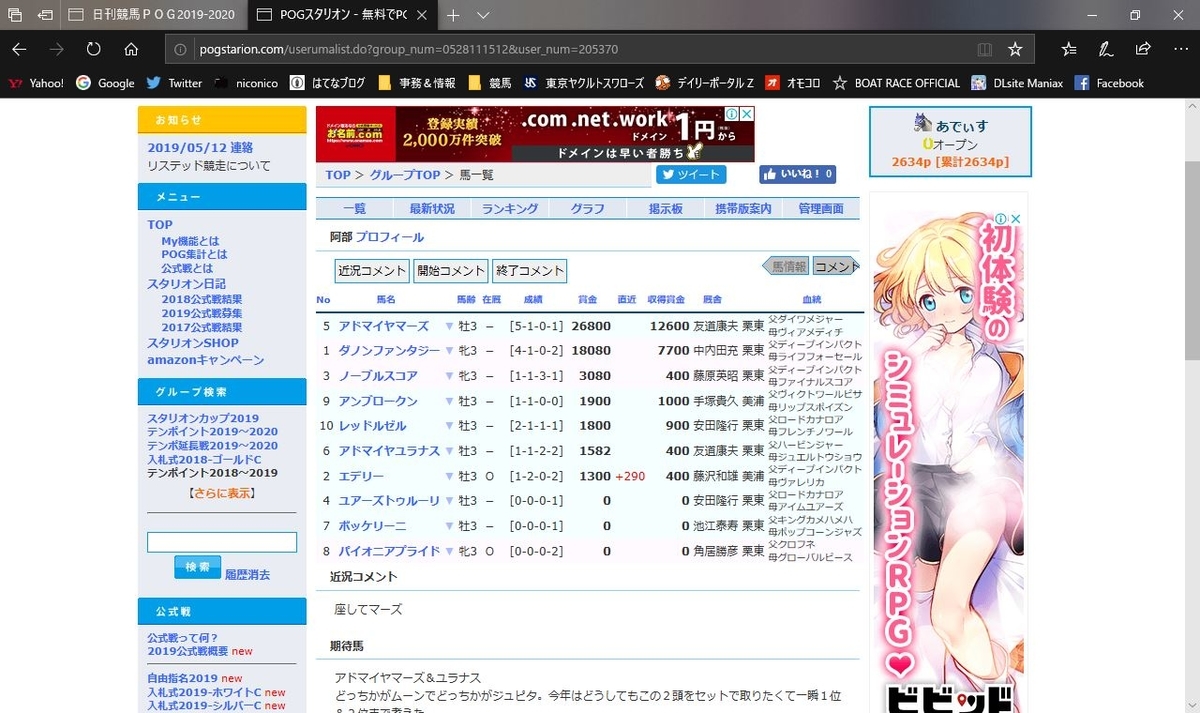Viewport: 1200px width, 713px height.
Task: Open the RPG game advertisement image
Action: tap(949, 452)
